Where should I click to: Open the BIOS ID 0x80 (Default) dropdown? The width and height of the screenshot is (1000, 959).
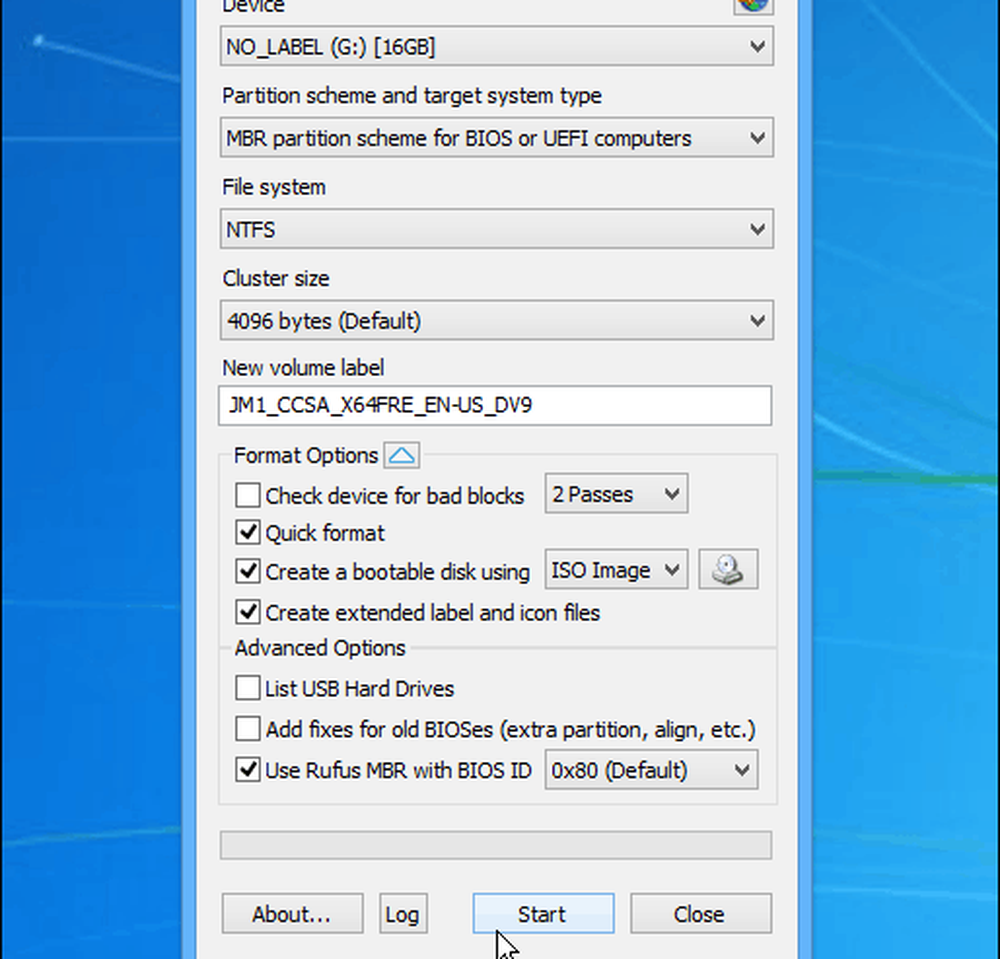[651, 770]
